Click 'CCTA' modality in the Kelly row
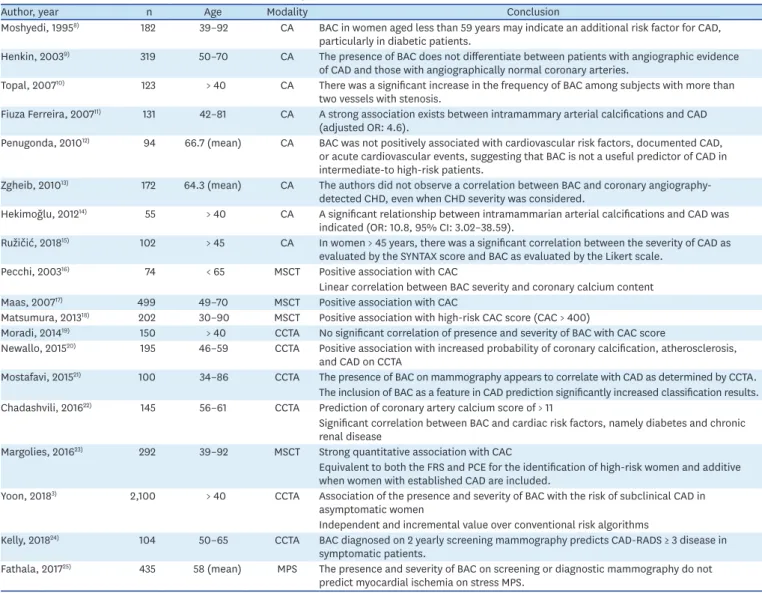762x593 pixels. (x=287, y=540)
